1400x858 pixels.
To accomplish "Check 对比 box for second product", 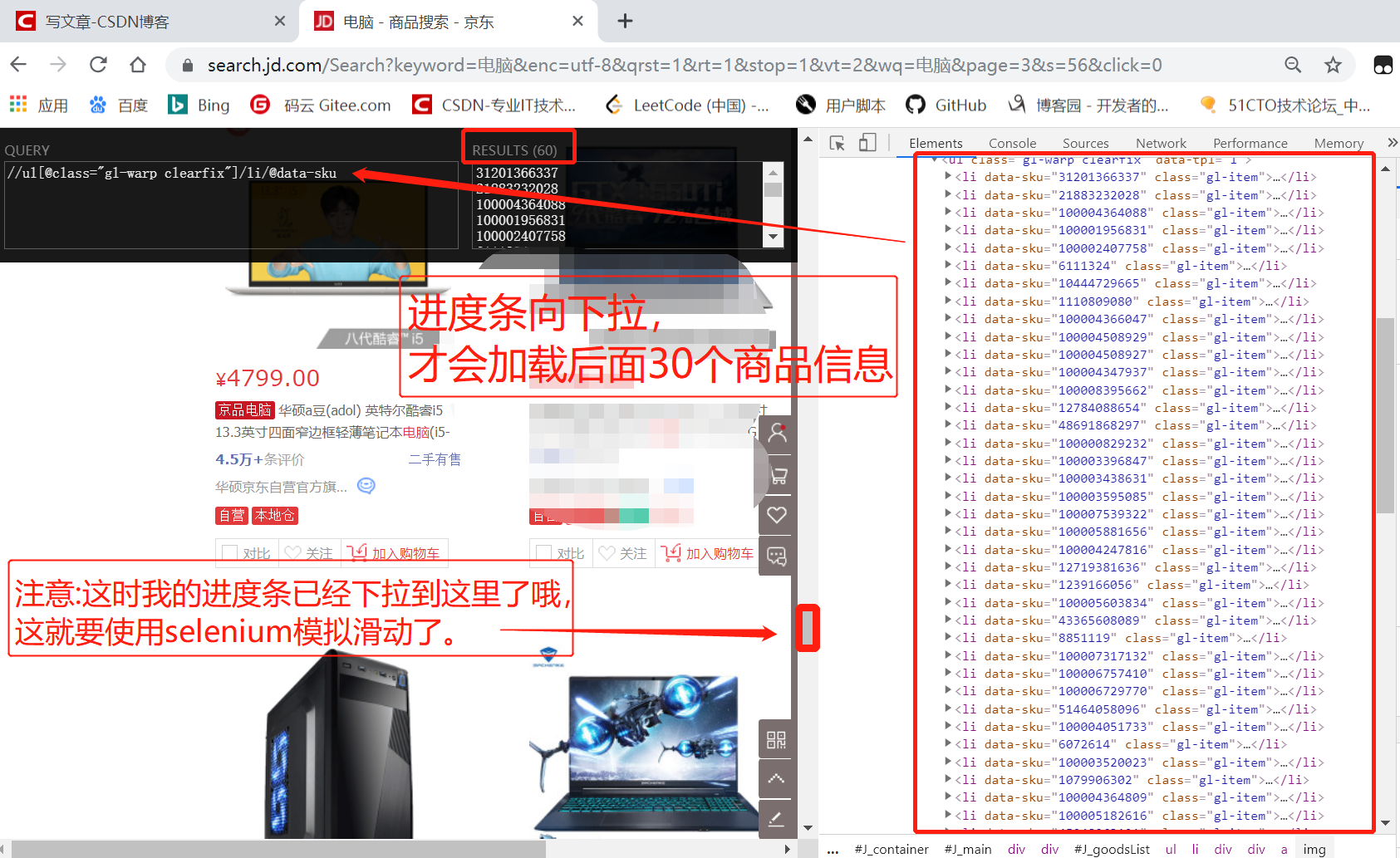I will click(x=543, y=553).
